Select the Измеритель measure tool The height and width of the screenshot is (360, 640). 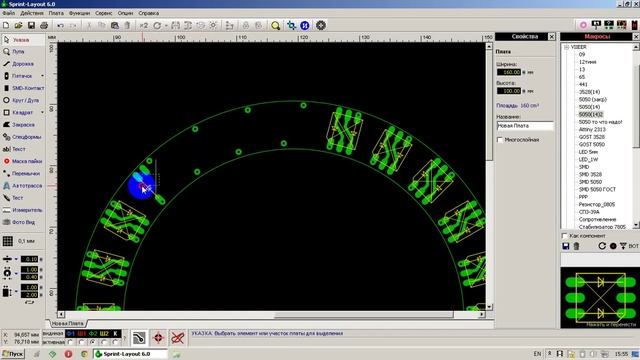[23, 210]
